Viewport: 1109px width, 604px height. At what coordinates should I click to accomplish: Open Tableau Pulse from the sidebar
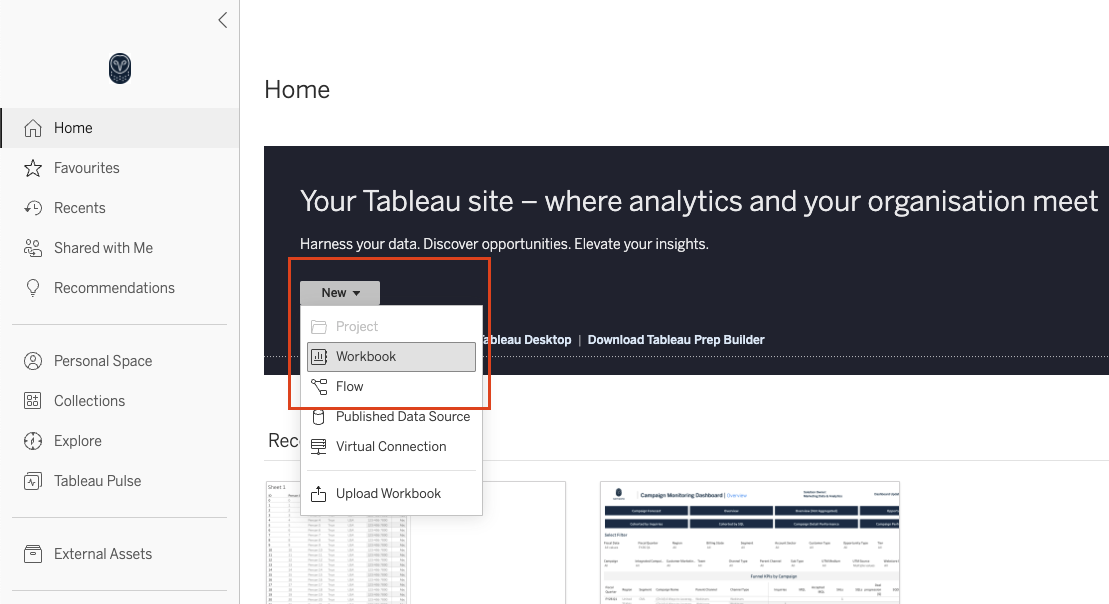tap(94, 480)
